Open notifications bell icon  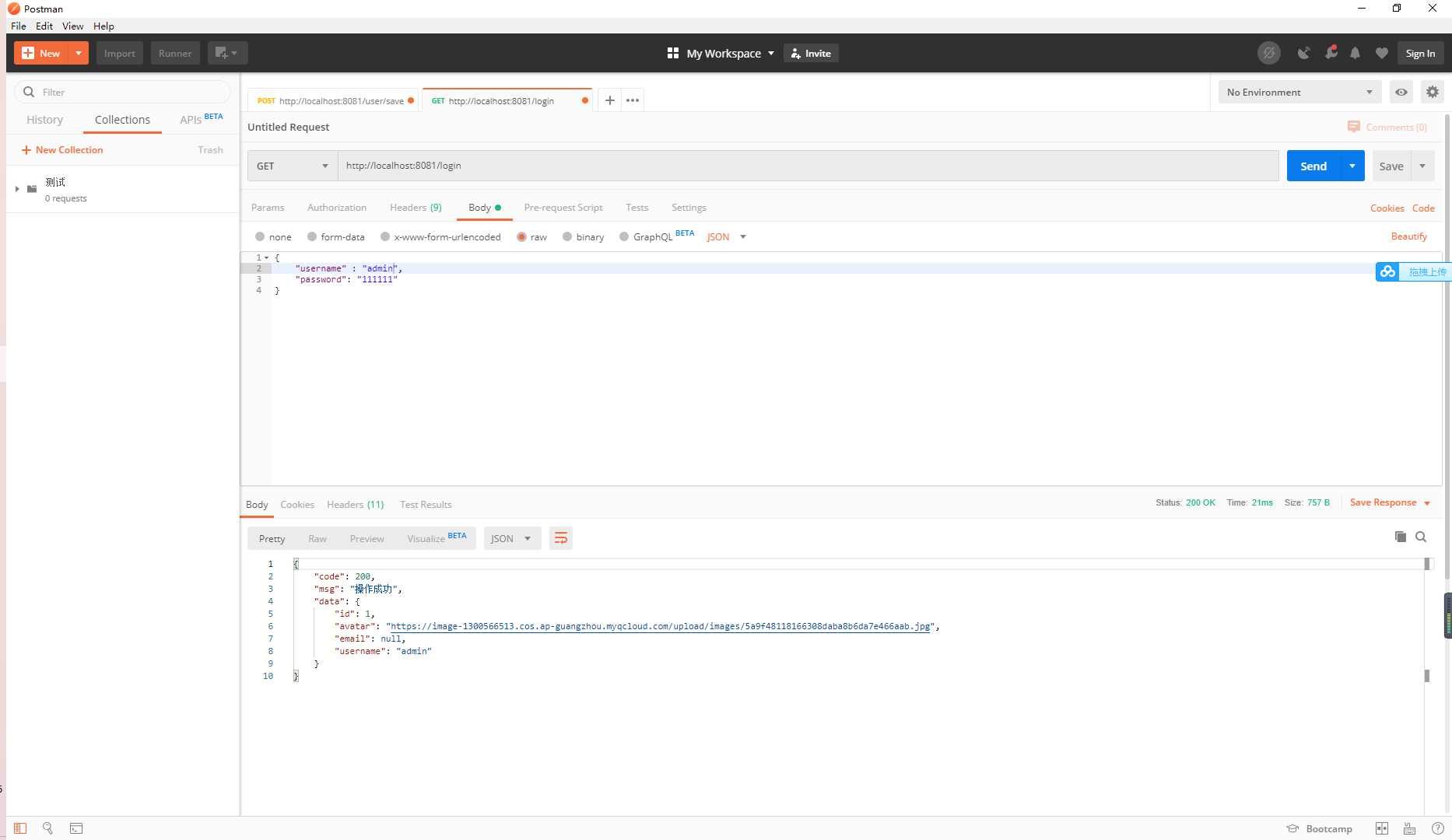[x=1356, y=53]
